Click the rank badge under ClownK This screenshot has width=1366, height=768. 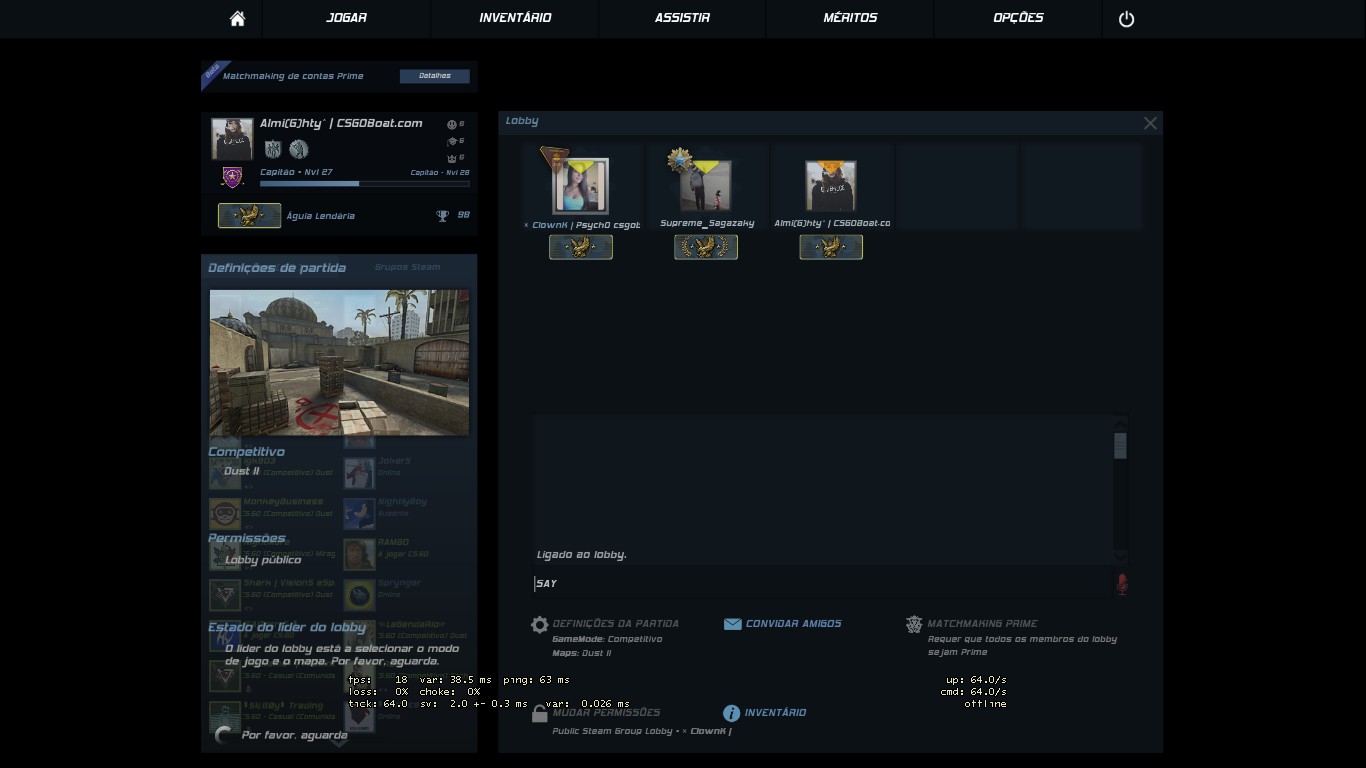coord(581,247)
